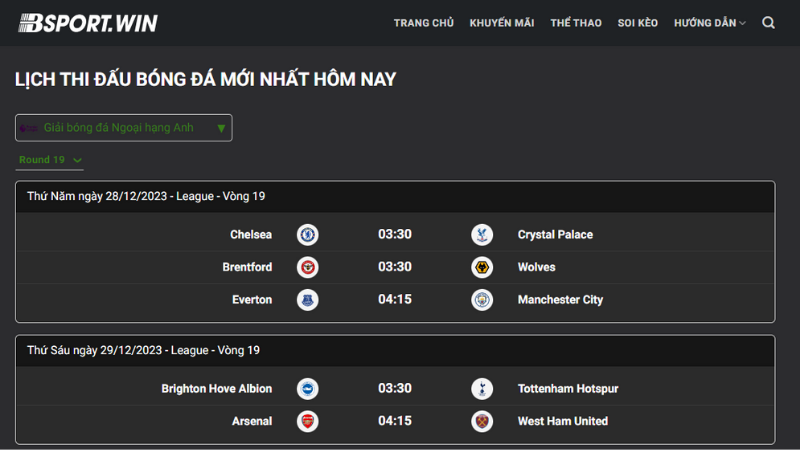Click the BSPORT.WIN logo
This screenshot has height=450, width=800.
click(x=88, y=23)
